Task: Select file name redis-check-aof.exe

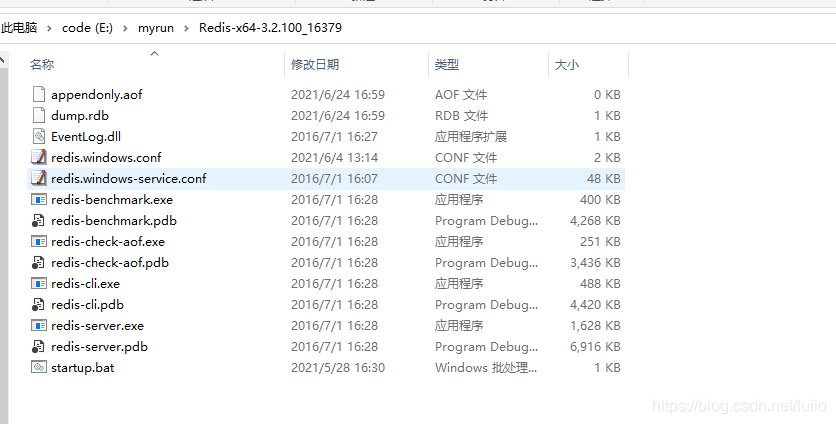Action: (108, 242)
